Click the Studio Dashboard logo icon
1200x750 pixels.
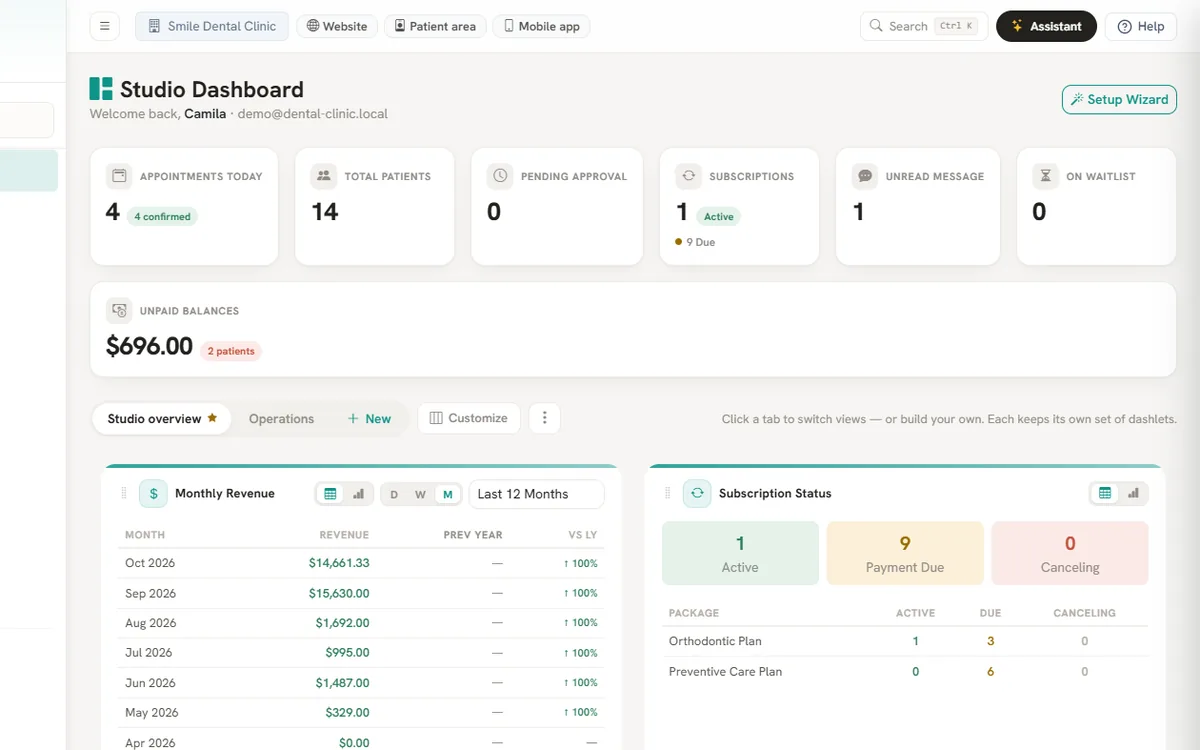pos(101,89)
